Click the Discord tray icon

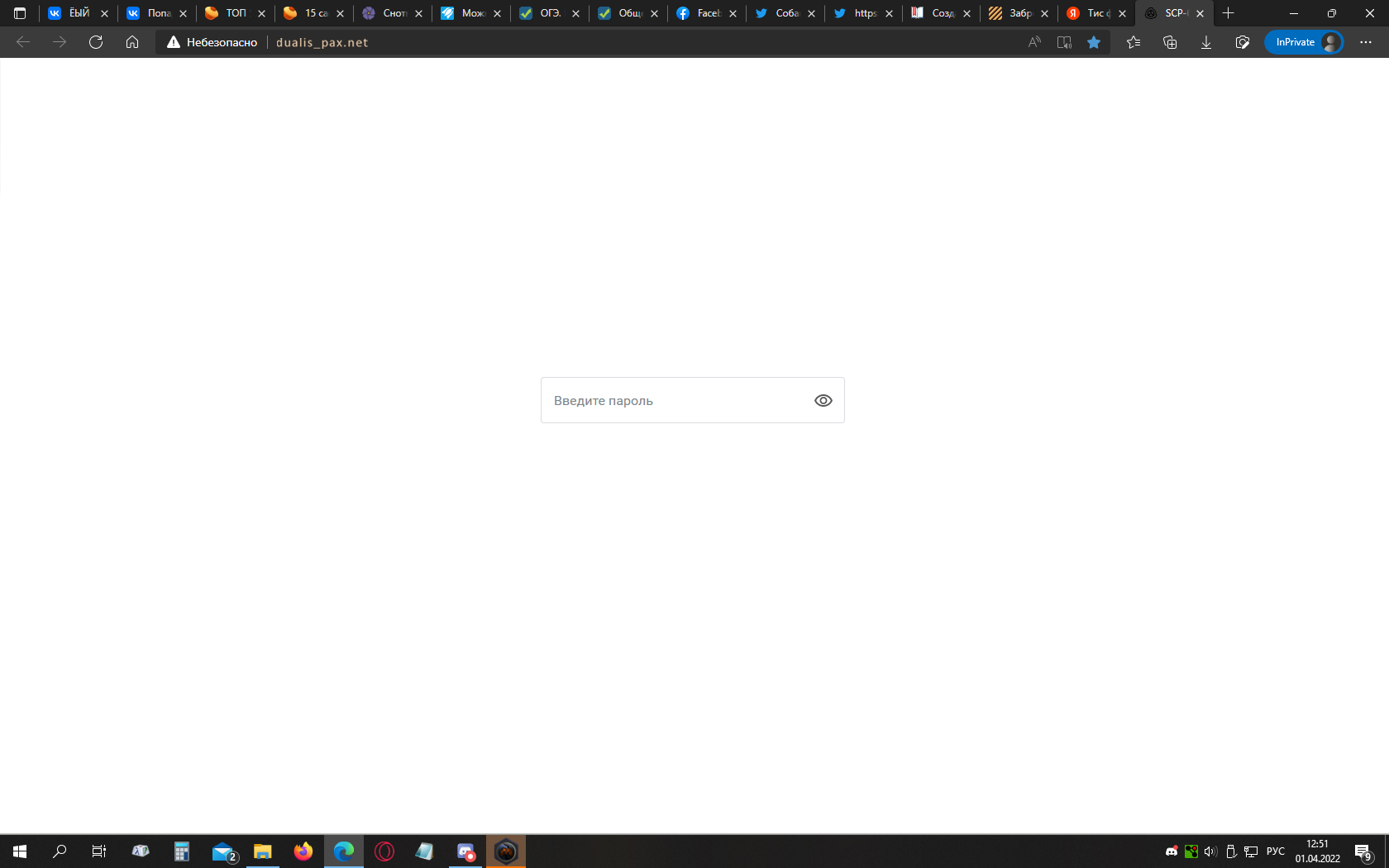1172,851
